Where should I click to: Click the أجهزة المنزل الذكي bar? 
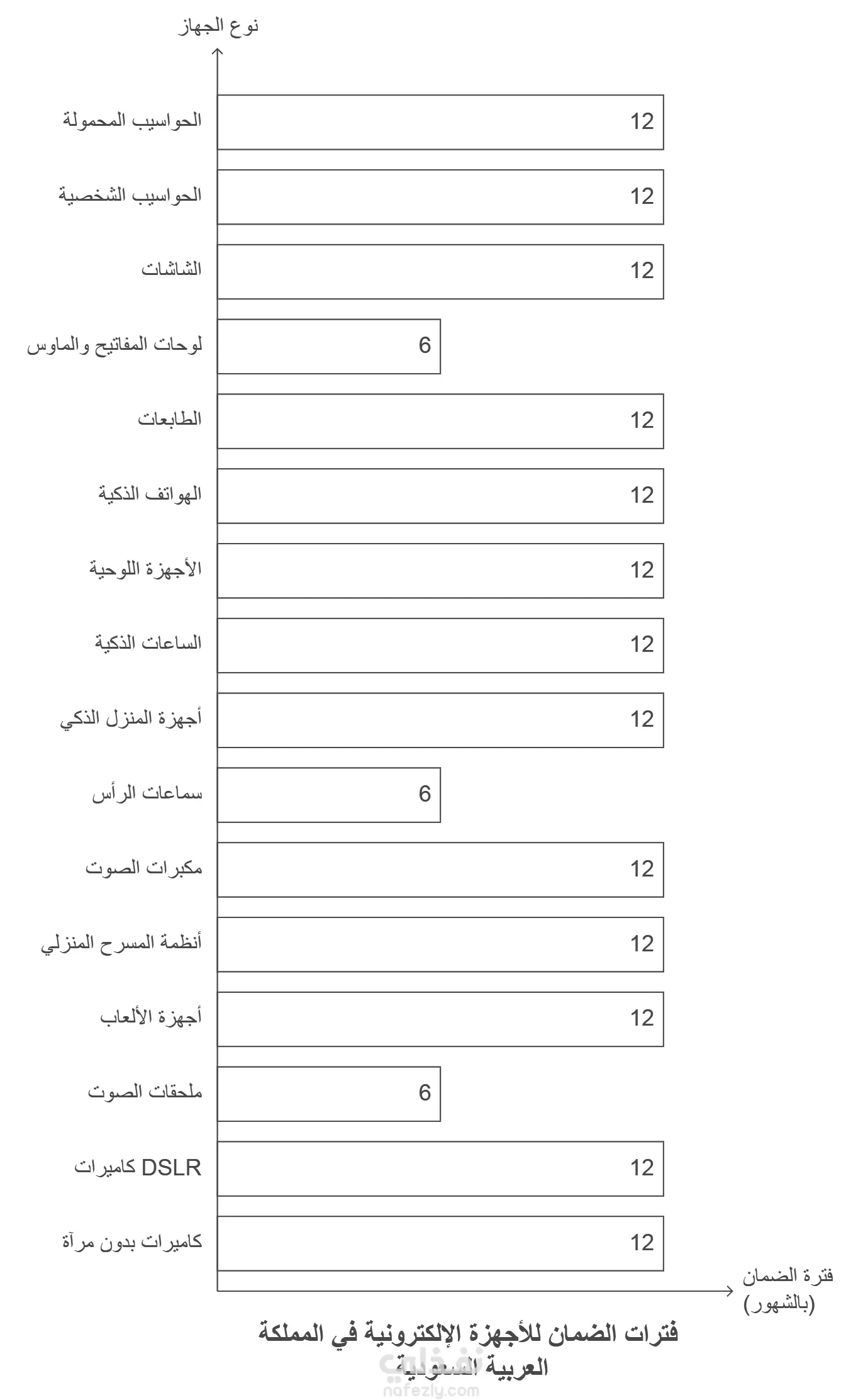[440, 720]
